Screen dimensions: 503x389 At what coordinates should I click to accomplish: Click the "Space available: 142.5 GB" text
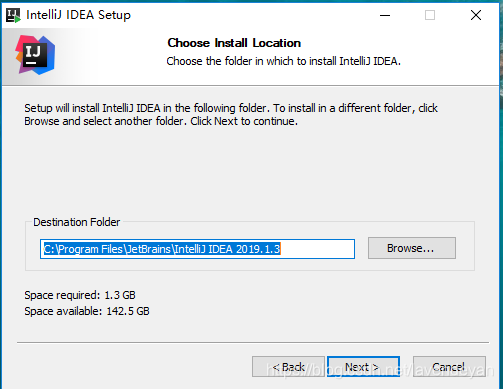(87, 311)
